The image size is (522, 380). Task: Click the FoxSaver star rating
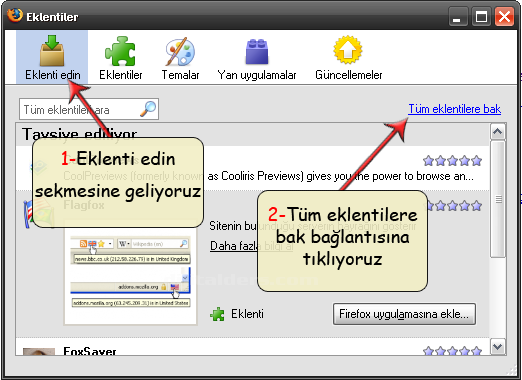tap(452, 351)
